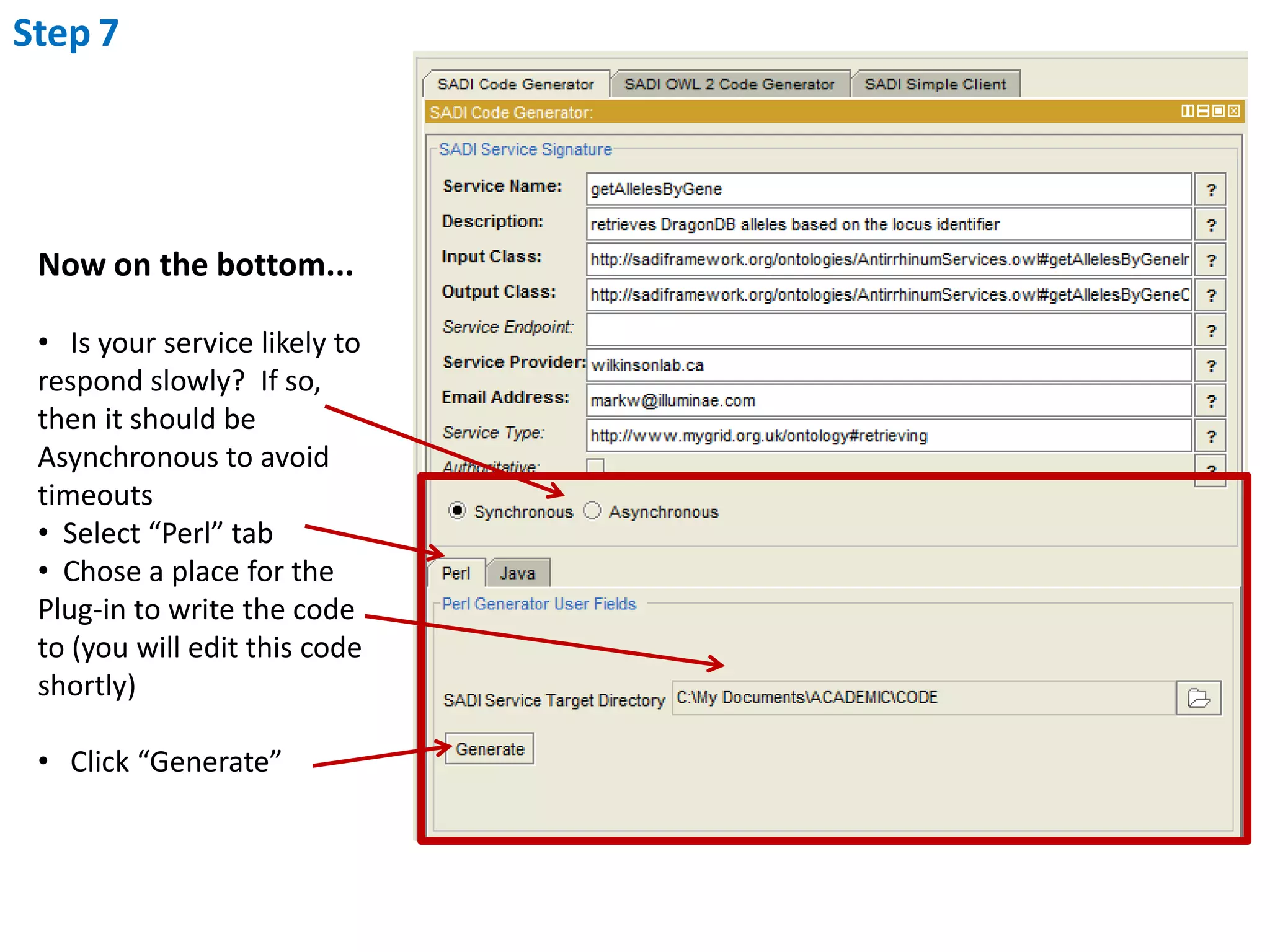Open help for Service Provider field

[1210, 366]
